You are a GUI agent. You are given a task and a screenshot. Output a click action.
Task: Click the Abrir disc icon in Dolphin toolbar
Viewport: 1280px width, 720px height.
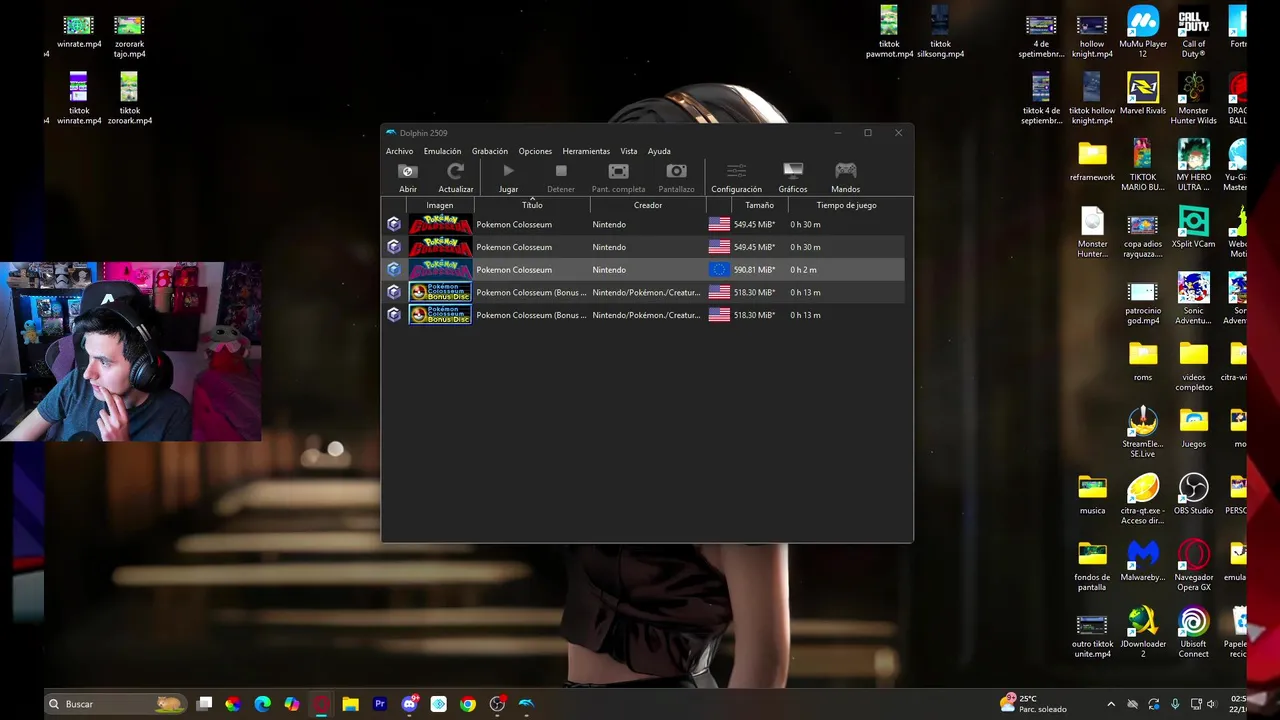pyautogui.click(x=408, y=172)
